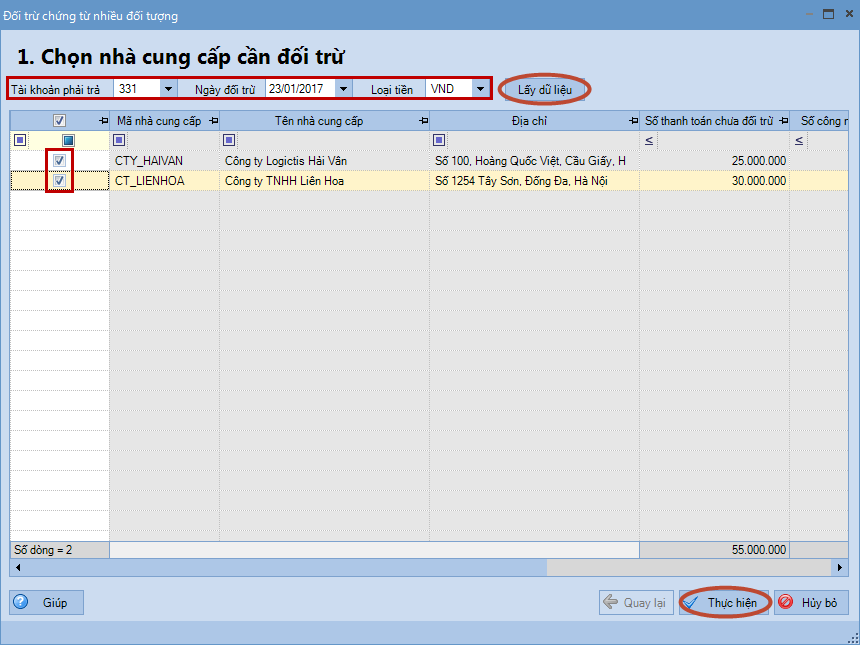Uncheck the CTY_HAIVAN supplier row checkbox
The image size is (860, 645).
60,160
